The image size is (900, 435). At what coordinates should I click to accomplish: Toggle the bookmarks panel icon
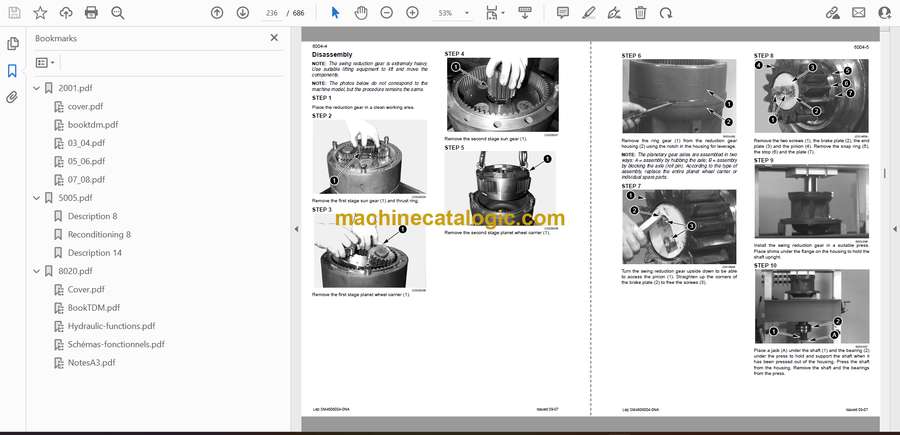(12, 71)
